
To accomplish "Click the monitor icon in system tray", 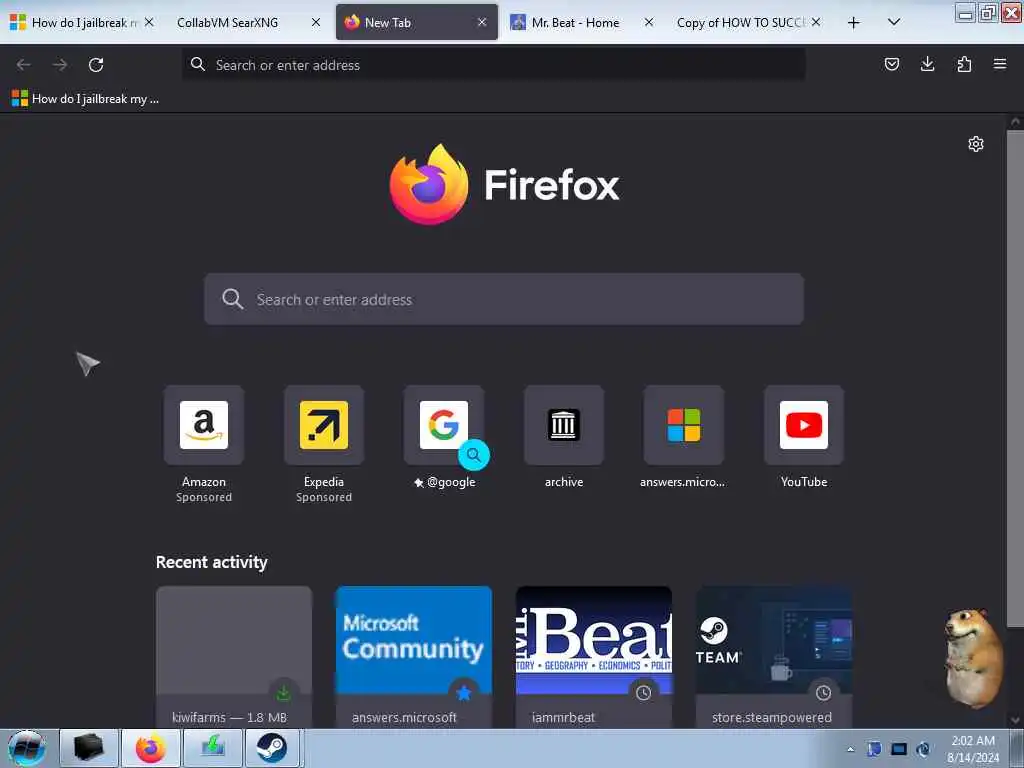I will 899,750.
